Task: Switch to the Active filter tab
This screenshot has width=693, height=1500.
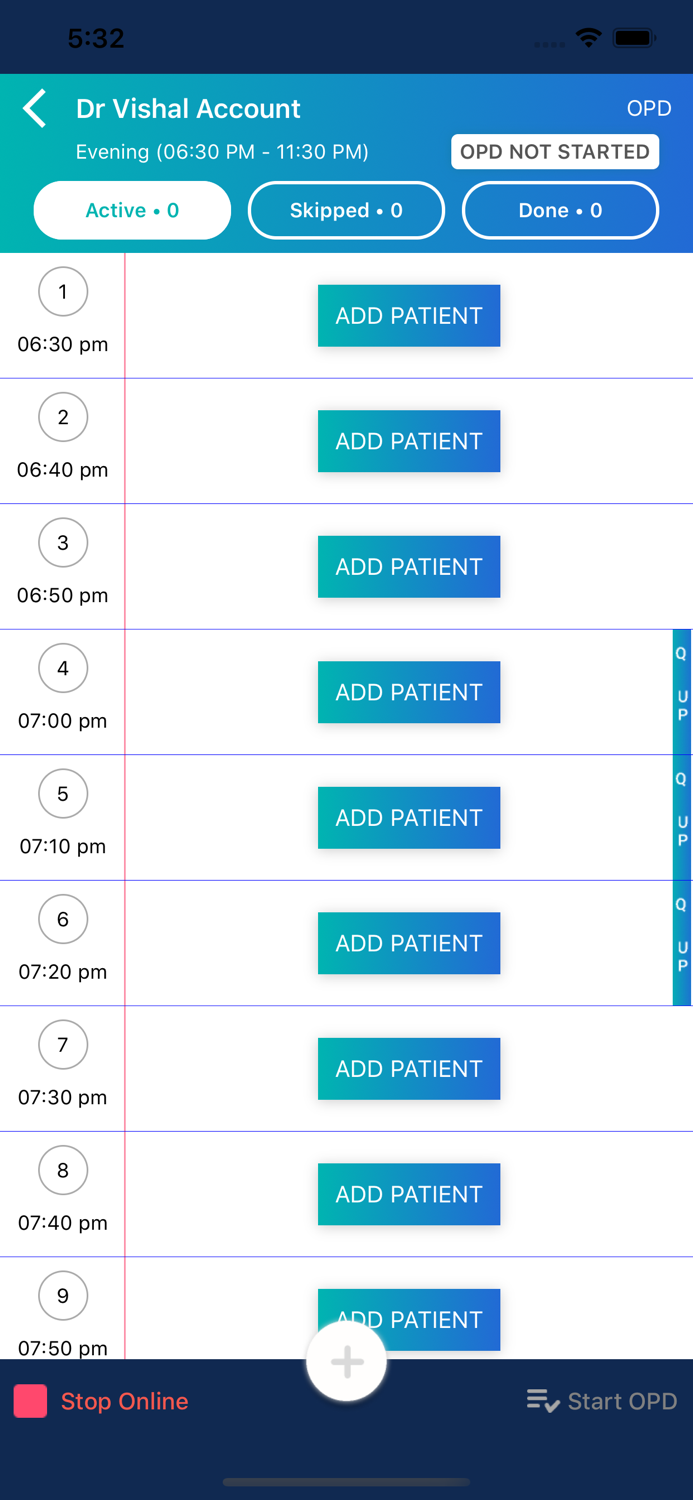Action: point(132,210)
